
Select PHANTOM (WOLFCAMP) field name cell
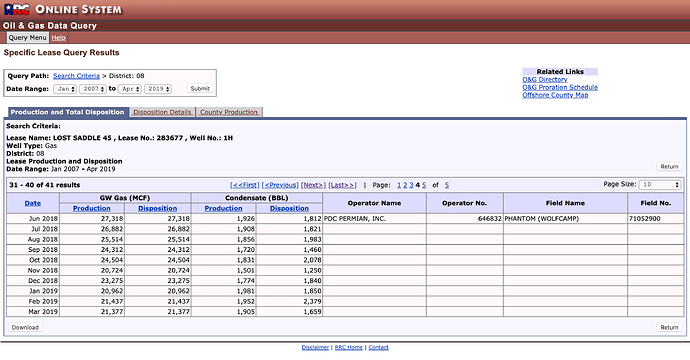point(565,219)
